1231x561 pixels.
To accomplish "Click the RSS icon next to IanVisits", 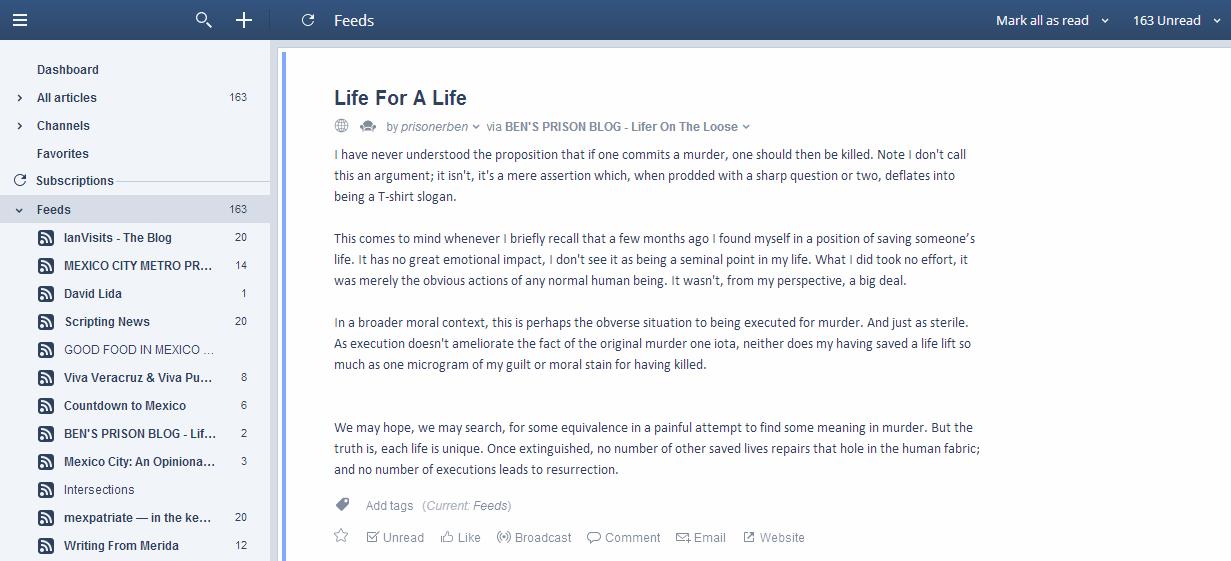I will pos(46,238).
